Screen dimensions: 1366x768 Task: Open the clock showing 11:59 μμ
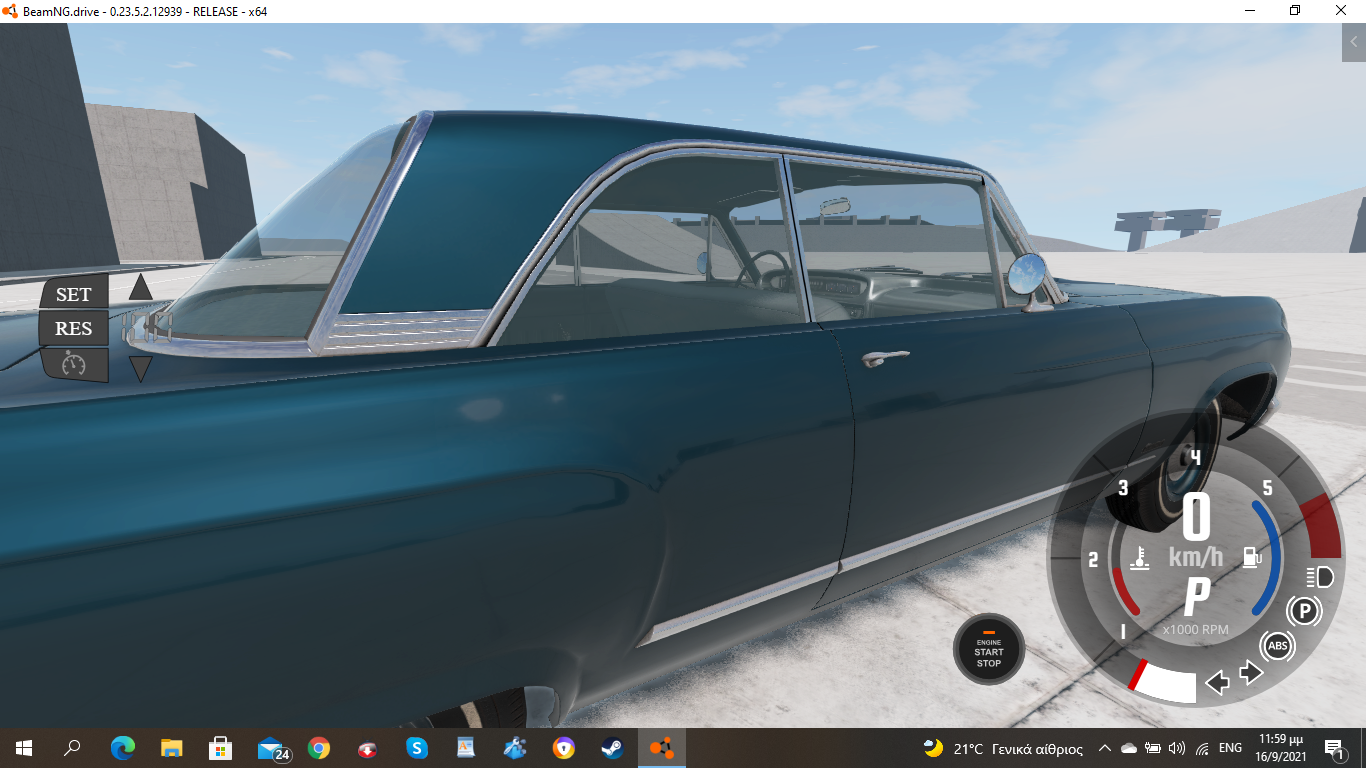[x=1283, y=748]
